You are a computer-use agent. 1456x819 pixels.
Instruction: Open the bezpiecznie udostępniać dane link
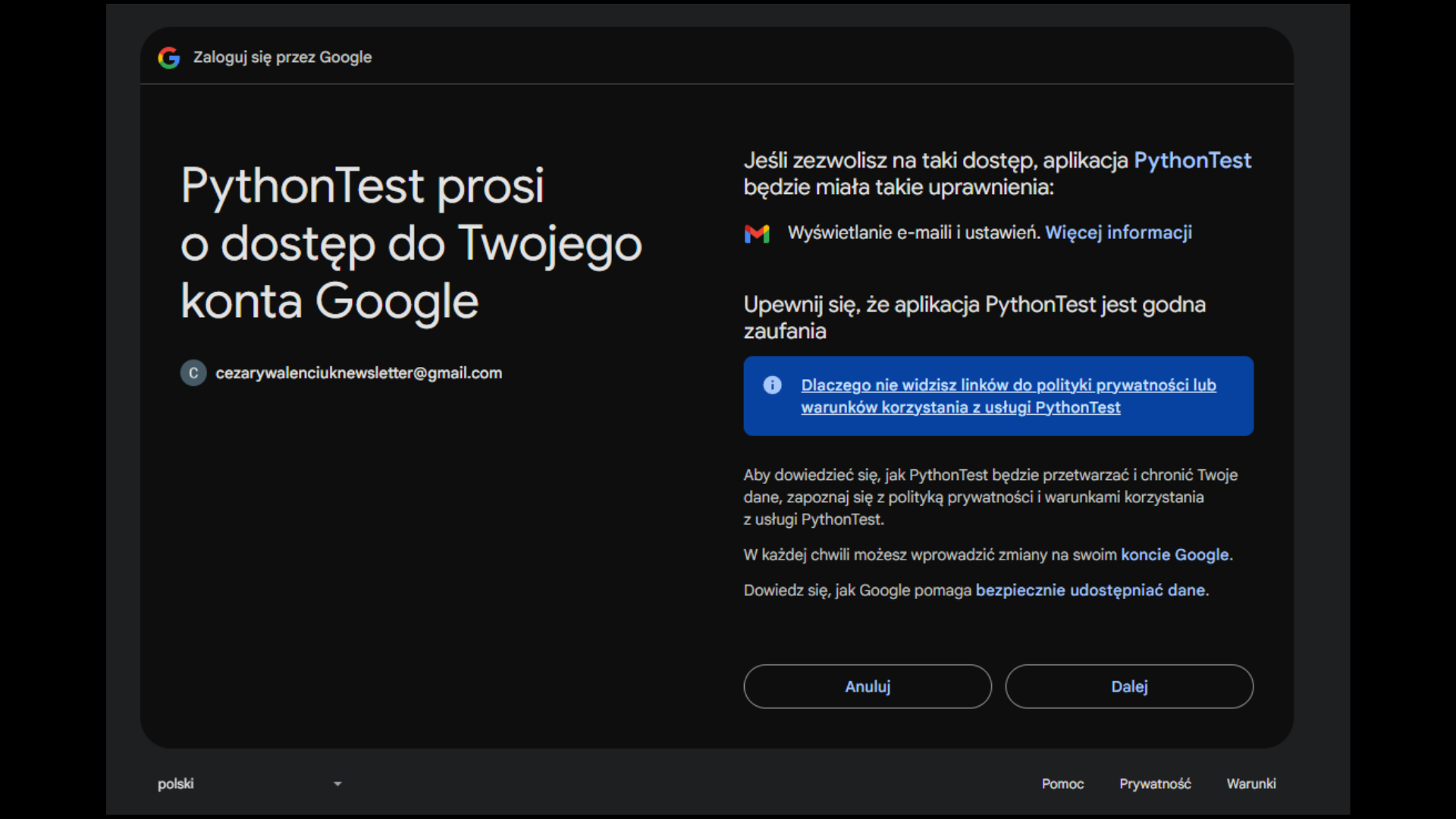point(1090,591)
